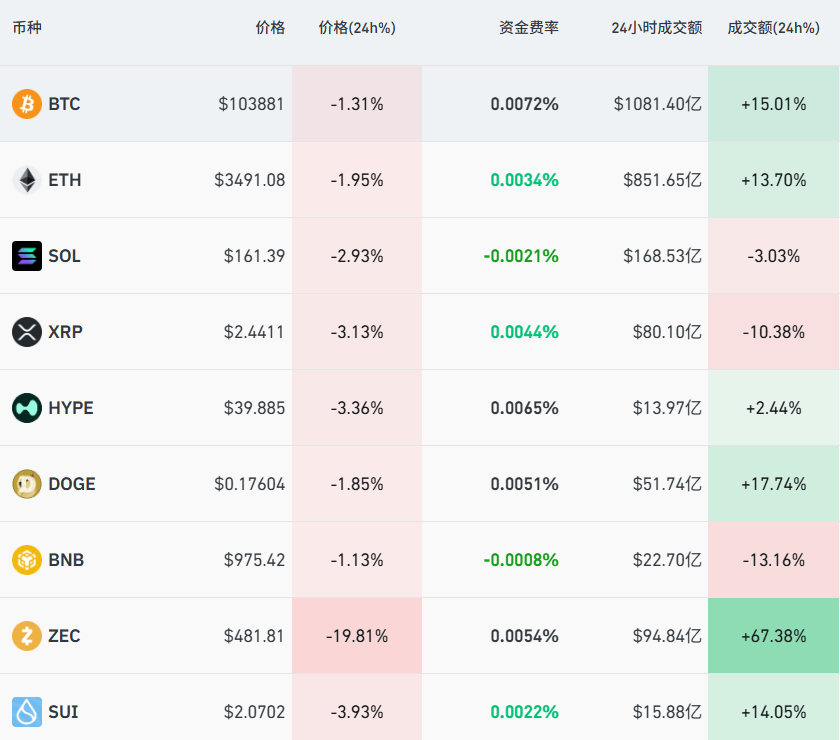Click the HYPE token logo icon

(x=26, y=408)
